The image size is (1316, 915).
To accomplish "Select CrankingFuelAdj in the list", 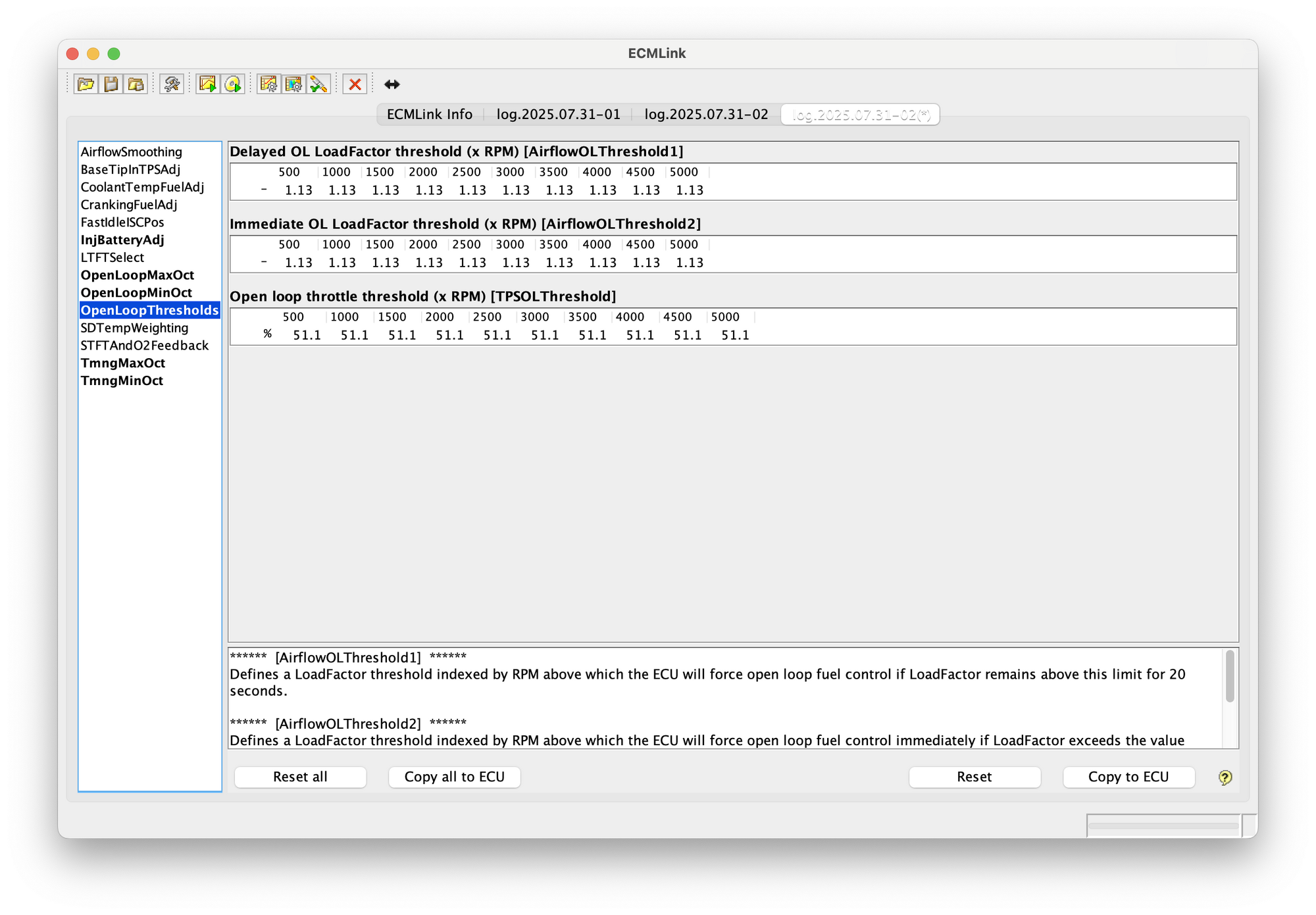I will point(150,205).
